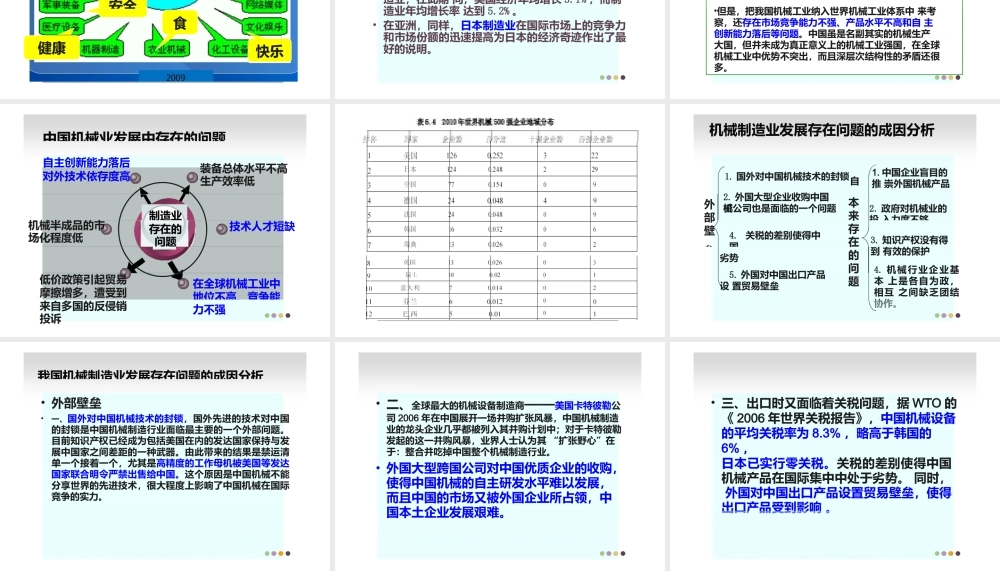
Task: Click the green 农业机械 label
Action: 166,48
